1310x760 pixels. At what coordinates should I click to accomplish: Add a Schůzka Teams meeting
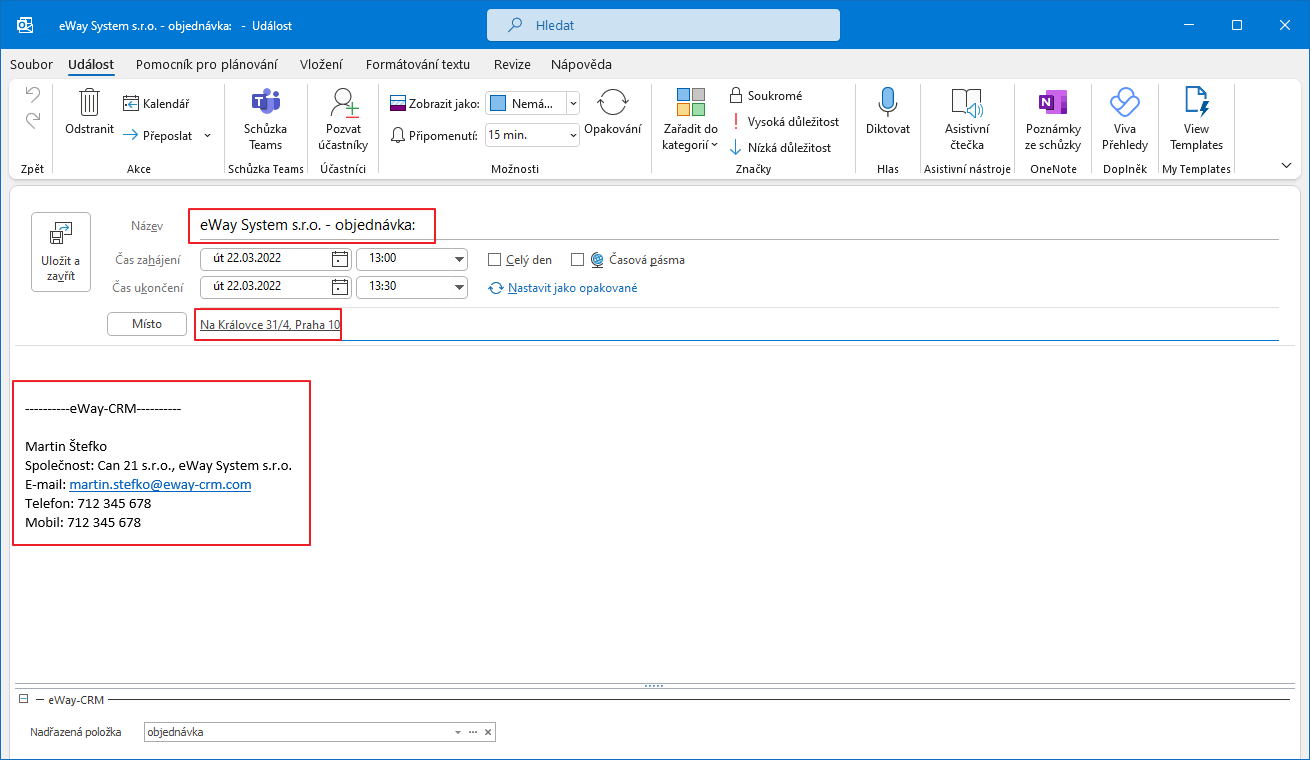pyautogui.click(x=265, y=120)
